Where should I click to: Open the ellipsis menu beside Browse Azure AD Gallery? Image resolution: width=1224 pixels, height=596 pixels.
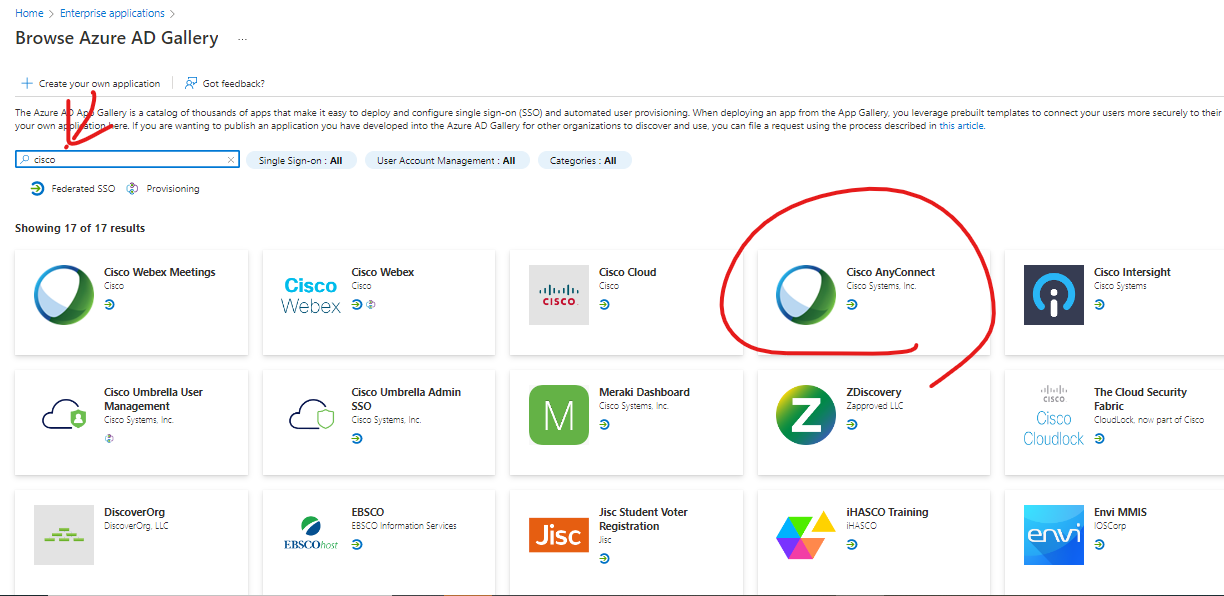242,39
